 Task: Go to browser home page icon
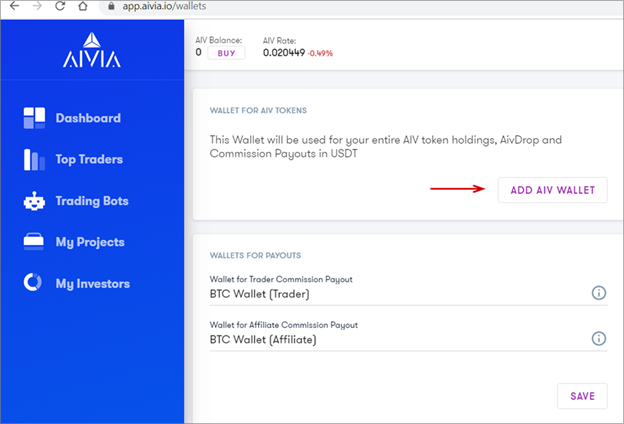tap(83, 6)
